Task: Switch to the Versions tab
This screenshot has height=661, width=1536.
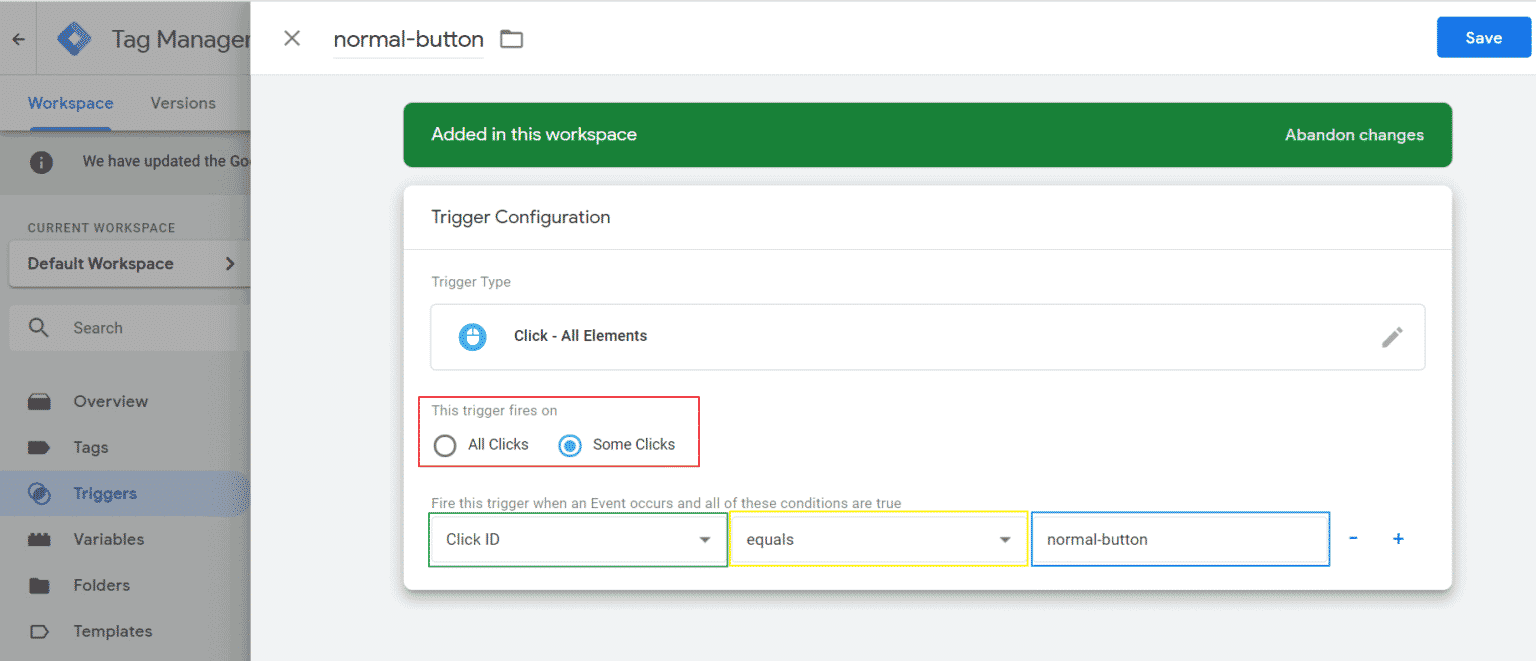Action: tap(183, 103)
